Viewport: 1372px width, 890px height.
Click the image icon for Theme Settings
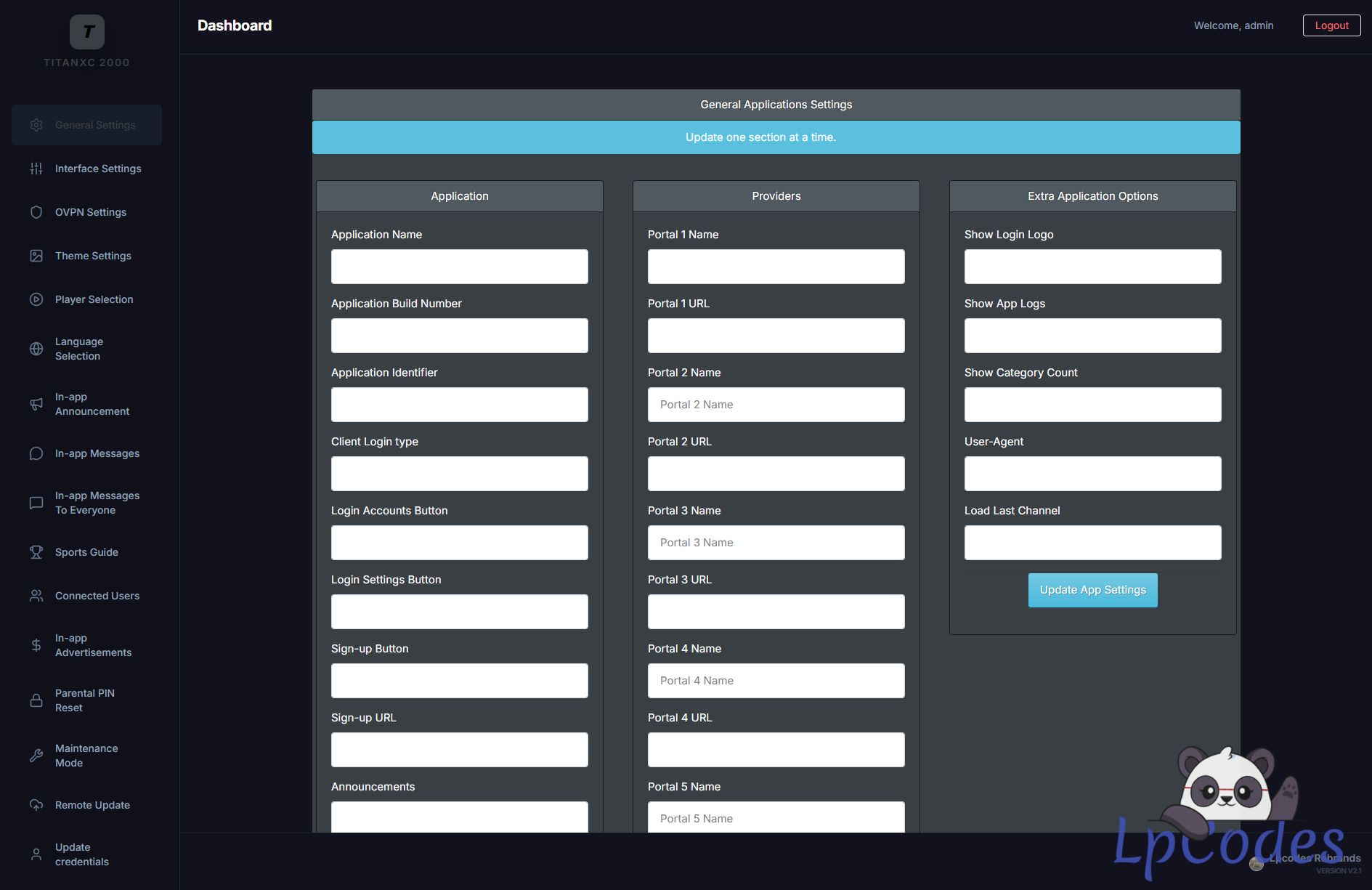36,256
